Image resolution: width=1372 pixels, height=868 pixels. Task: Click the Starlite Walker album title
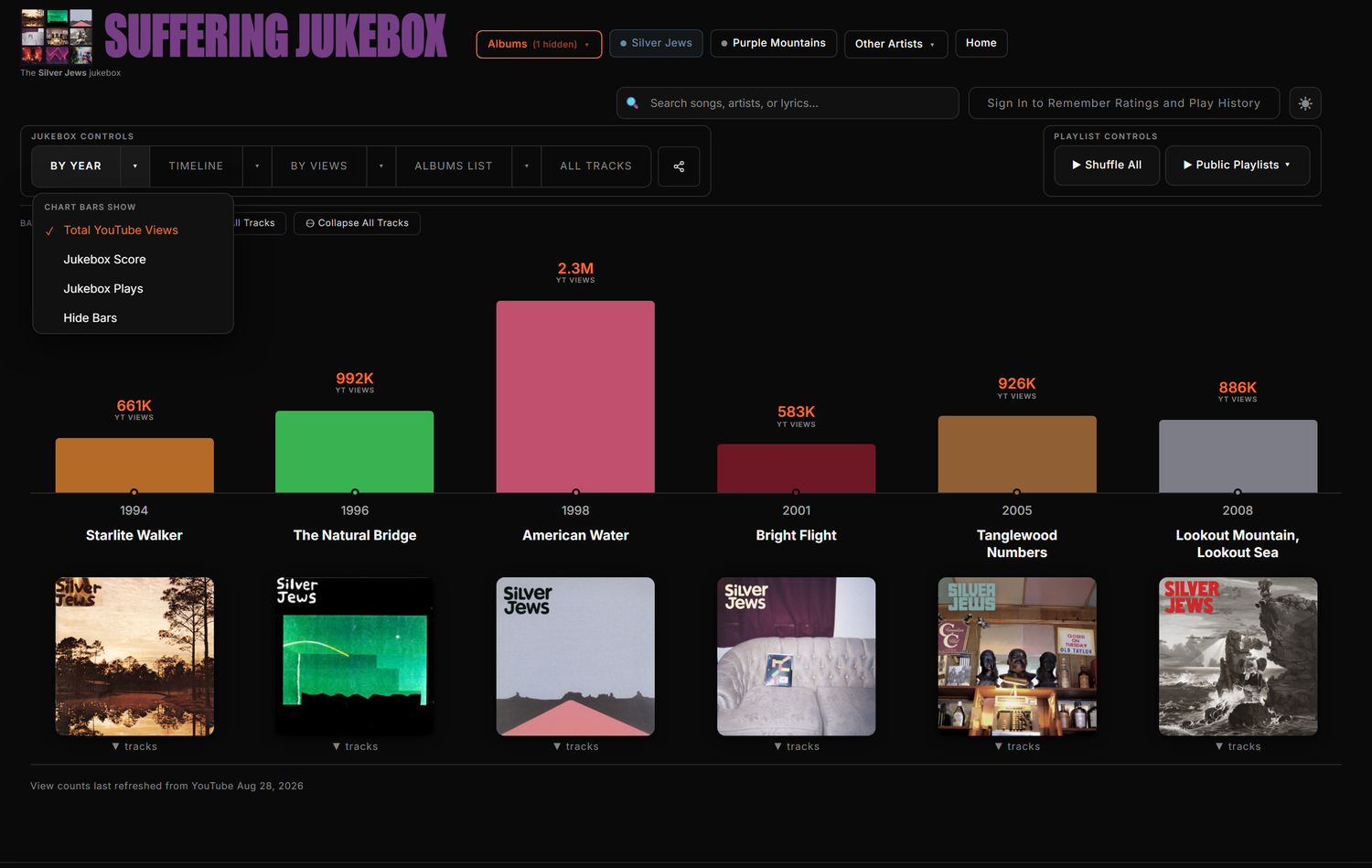click(134, 535)
